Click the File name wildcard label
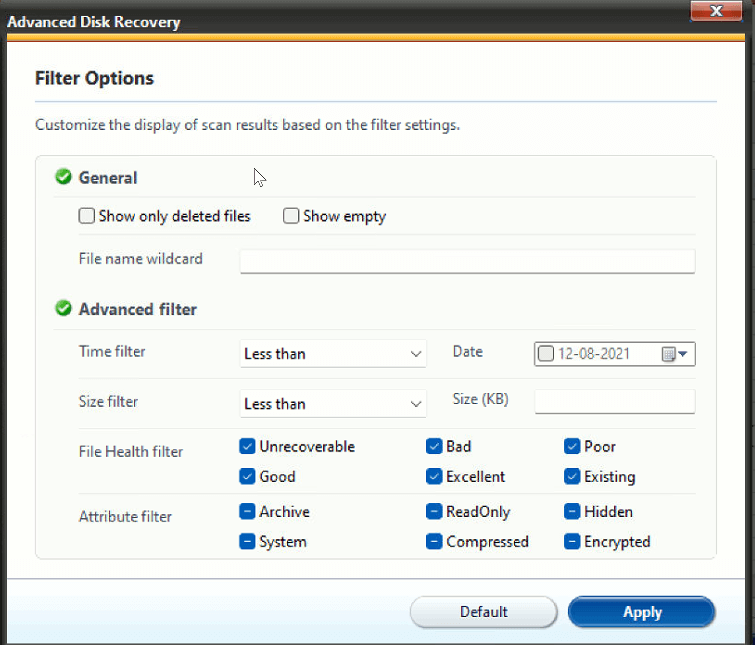This screenshot has height=645, width=755. click(141, 258)
